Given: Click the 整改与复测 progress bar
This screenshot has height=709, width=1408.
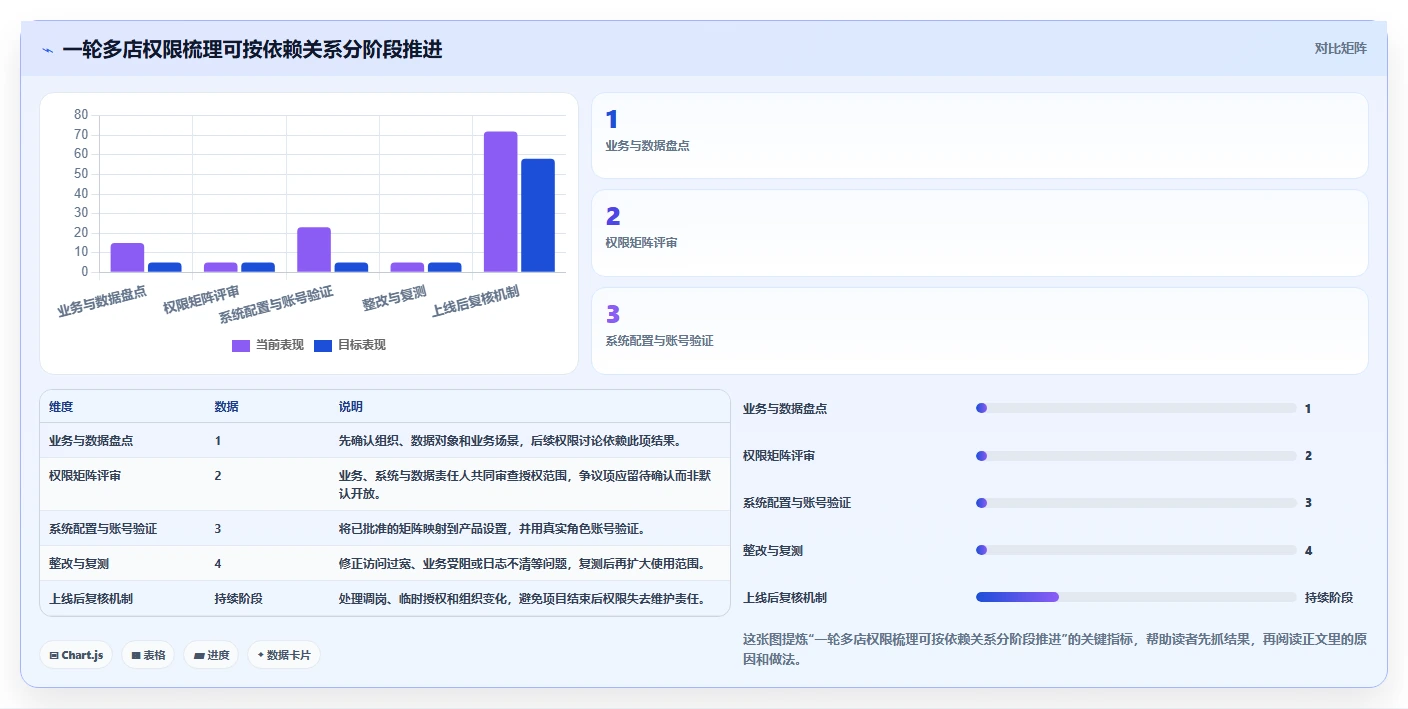Looking at the screenshot, I should click(x=1136, y=550).
